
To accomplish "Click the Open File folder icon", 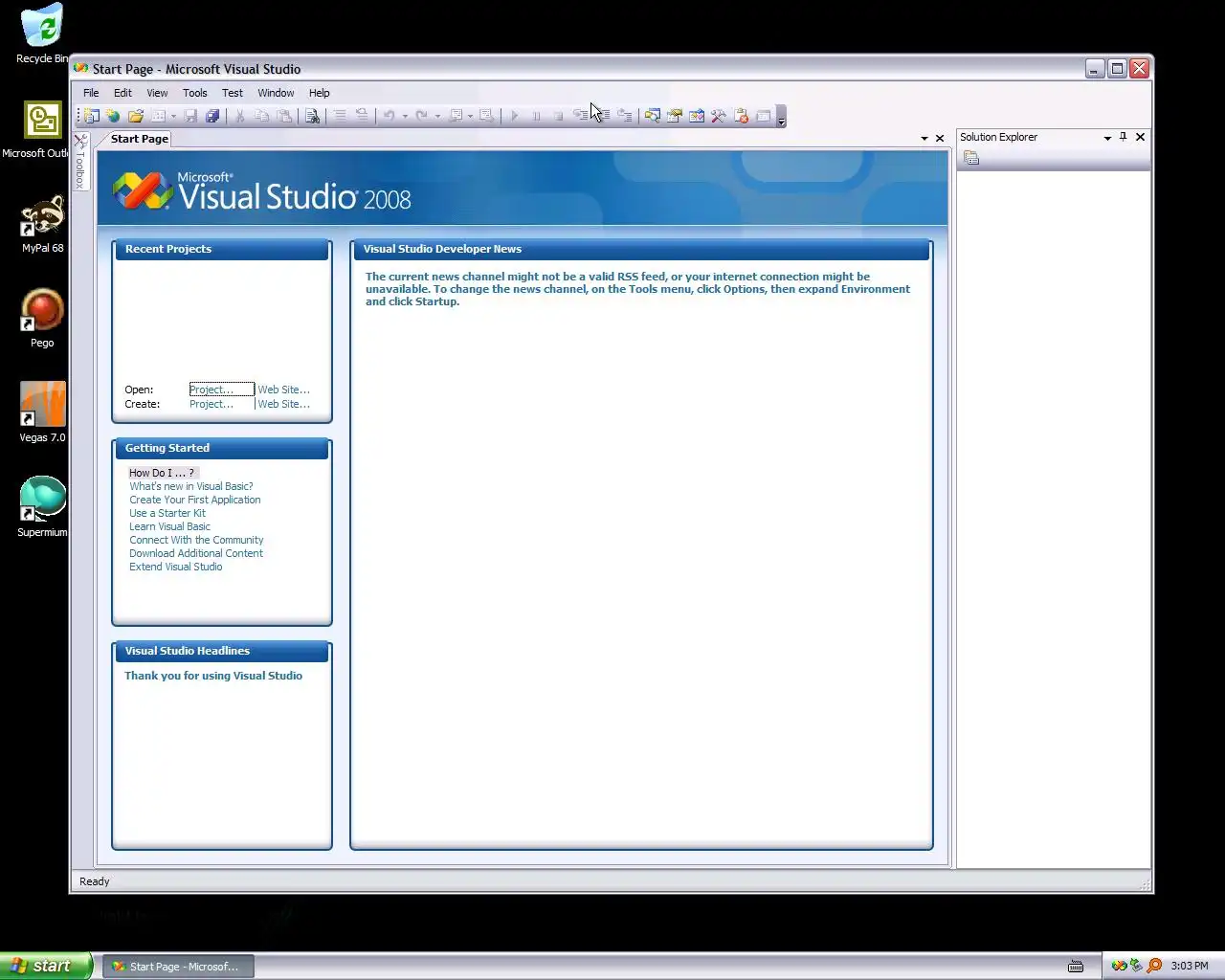I will (x=136, y=116).
